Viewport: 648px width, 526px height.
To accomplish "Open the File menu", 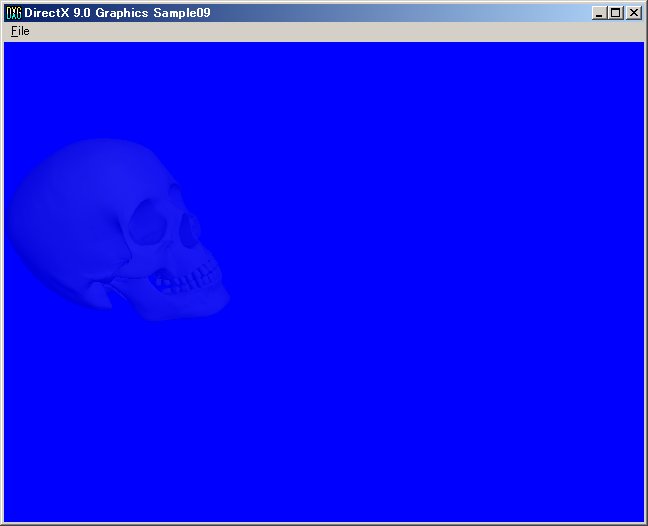I will click(x=20, y=31).
